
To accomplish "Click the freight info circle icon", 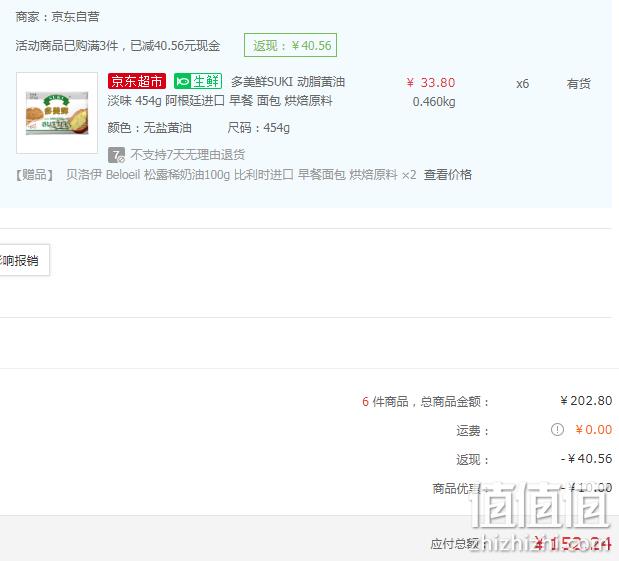I will [x=557, y=429].
